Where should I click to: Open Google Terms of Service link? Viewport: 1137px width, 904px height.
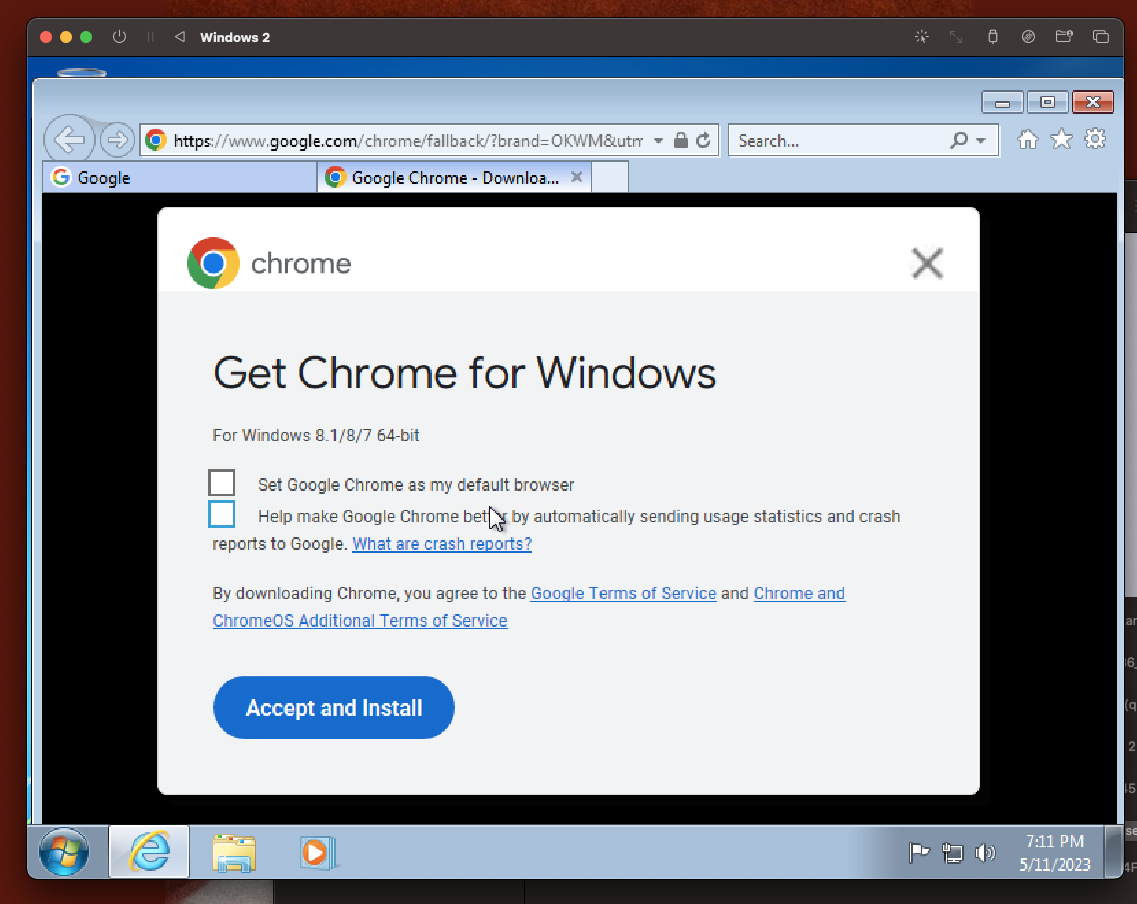click(x=624, y=593)
